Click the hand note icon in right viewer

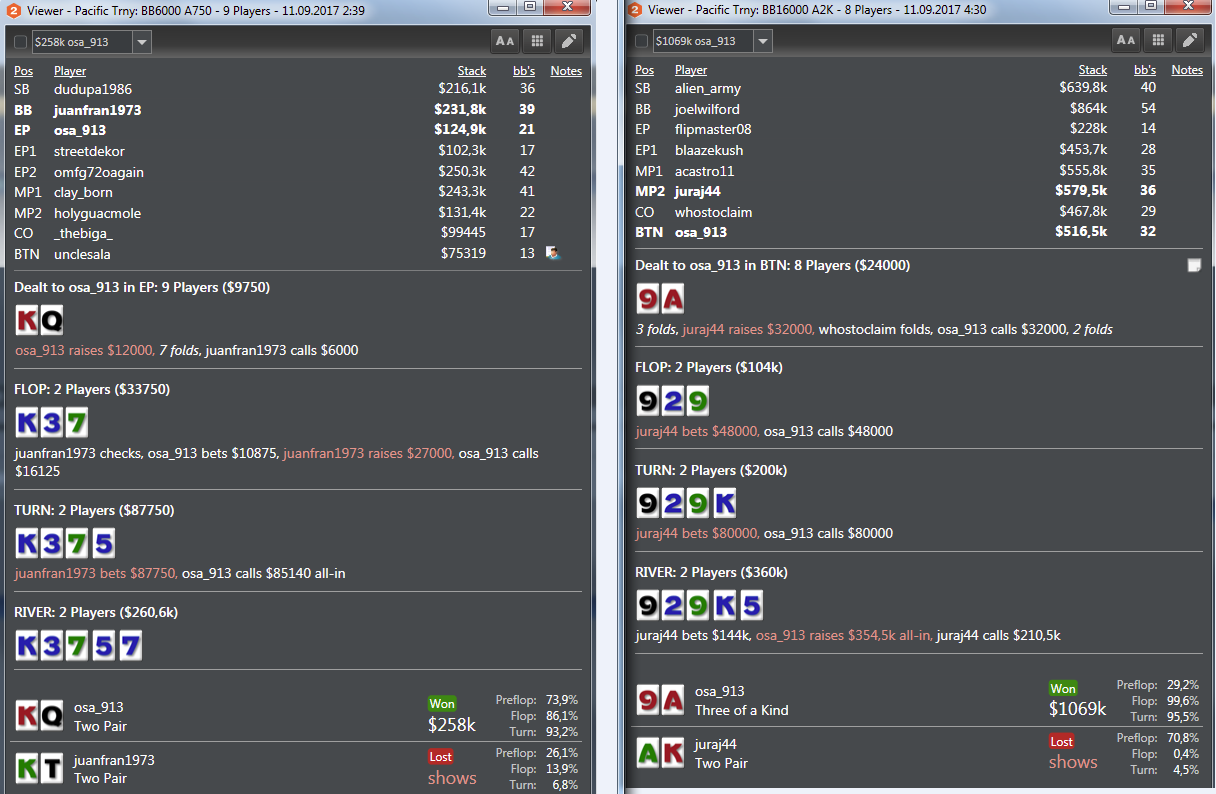pos(1193,265)
